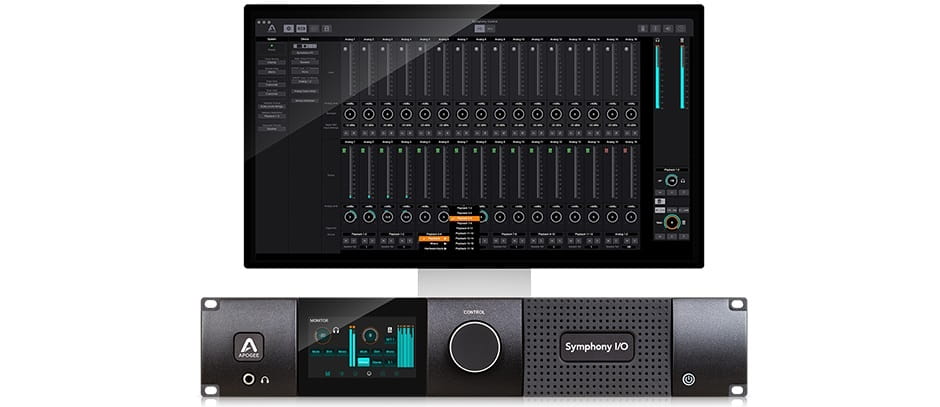Click the hardware headphone jack

click(249, 379)
